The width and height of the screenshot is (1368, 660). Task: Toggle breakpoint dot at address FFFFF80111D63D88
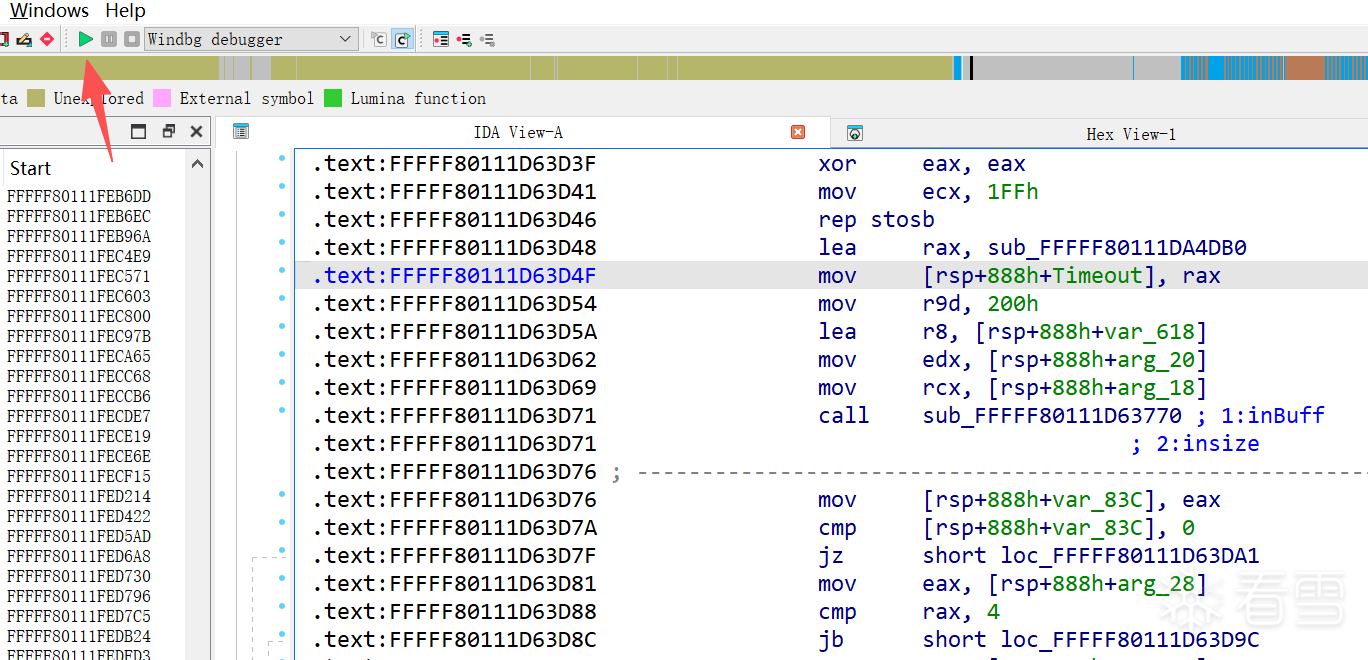pos(282,607)
